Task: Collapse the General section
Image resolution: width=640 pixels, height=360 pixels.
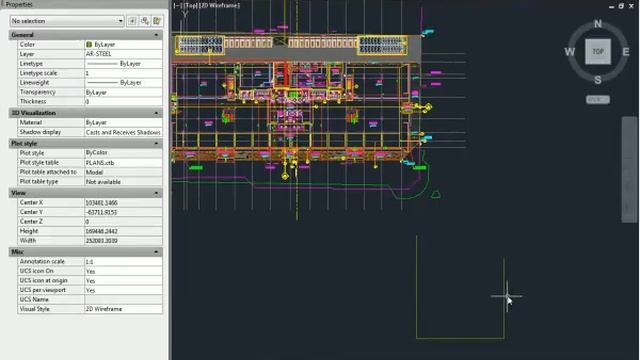Action: click(x=156, y=35)
